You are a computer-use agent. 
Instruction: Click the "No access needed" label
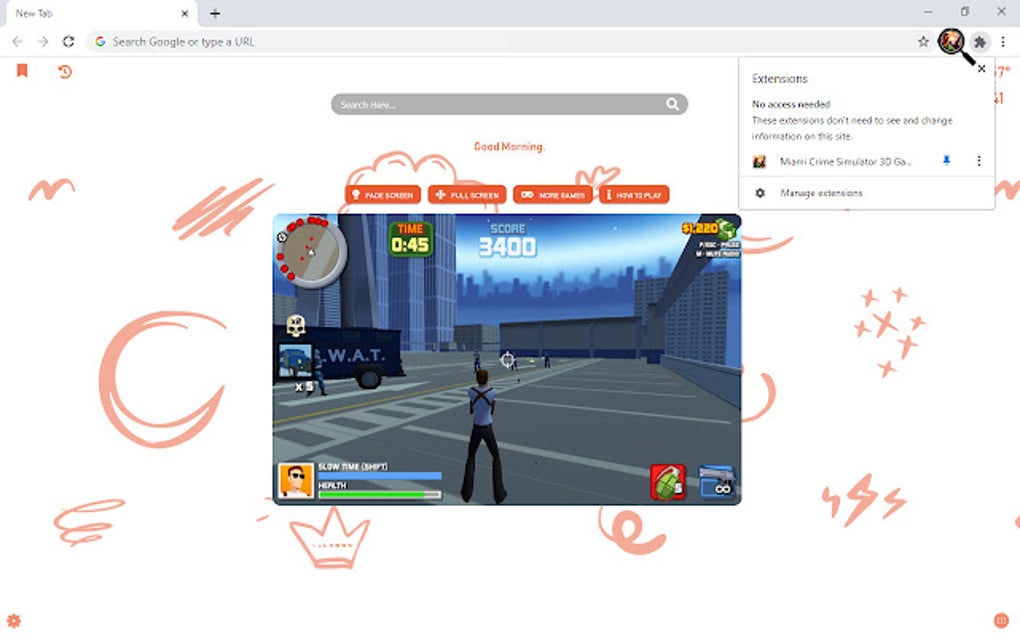click(x=791, y=104)
